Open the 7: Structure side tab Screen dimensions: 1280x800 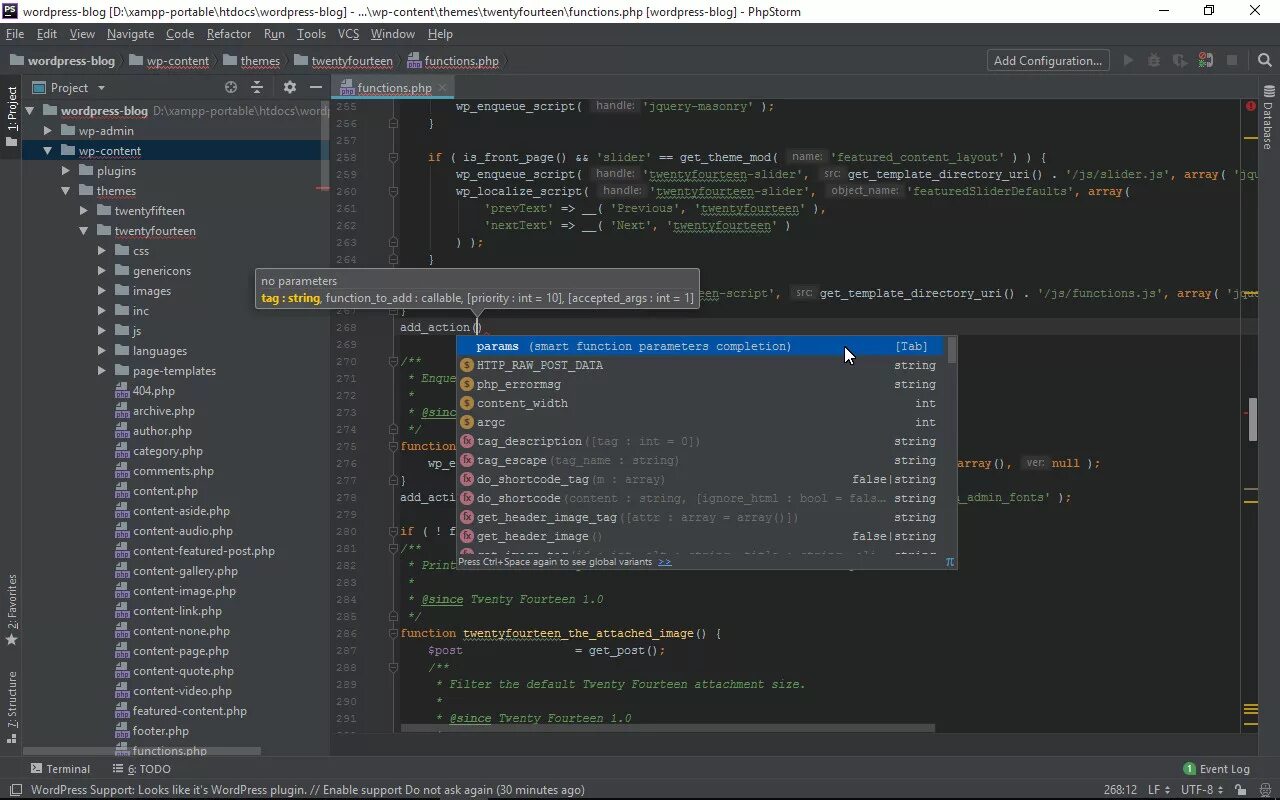[11, 707]
